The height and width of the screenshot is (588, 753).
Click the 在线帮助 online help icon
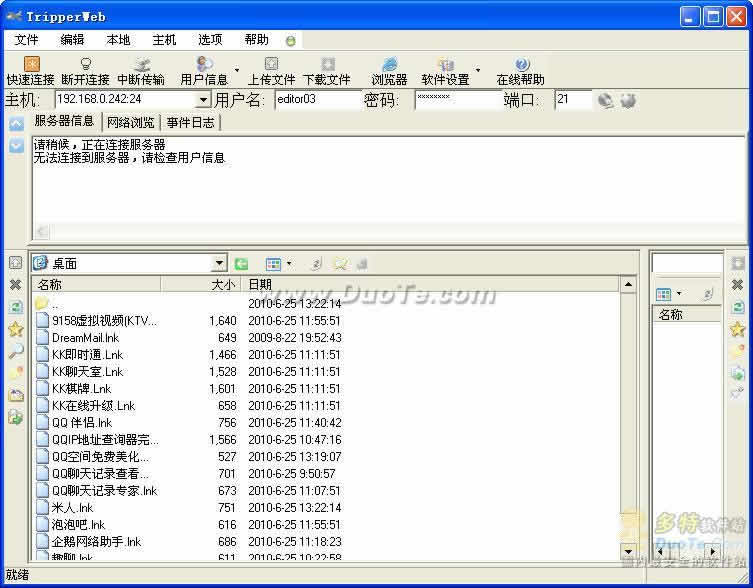(x=520, y=64)
